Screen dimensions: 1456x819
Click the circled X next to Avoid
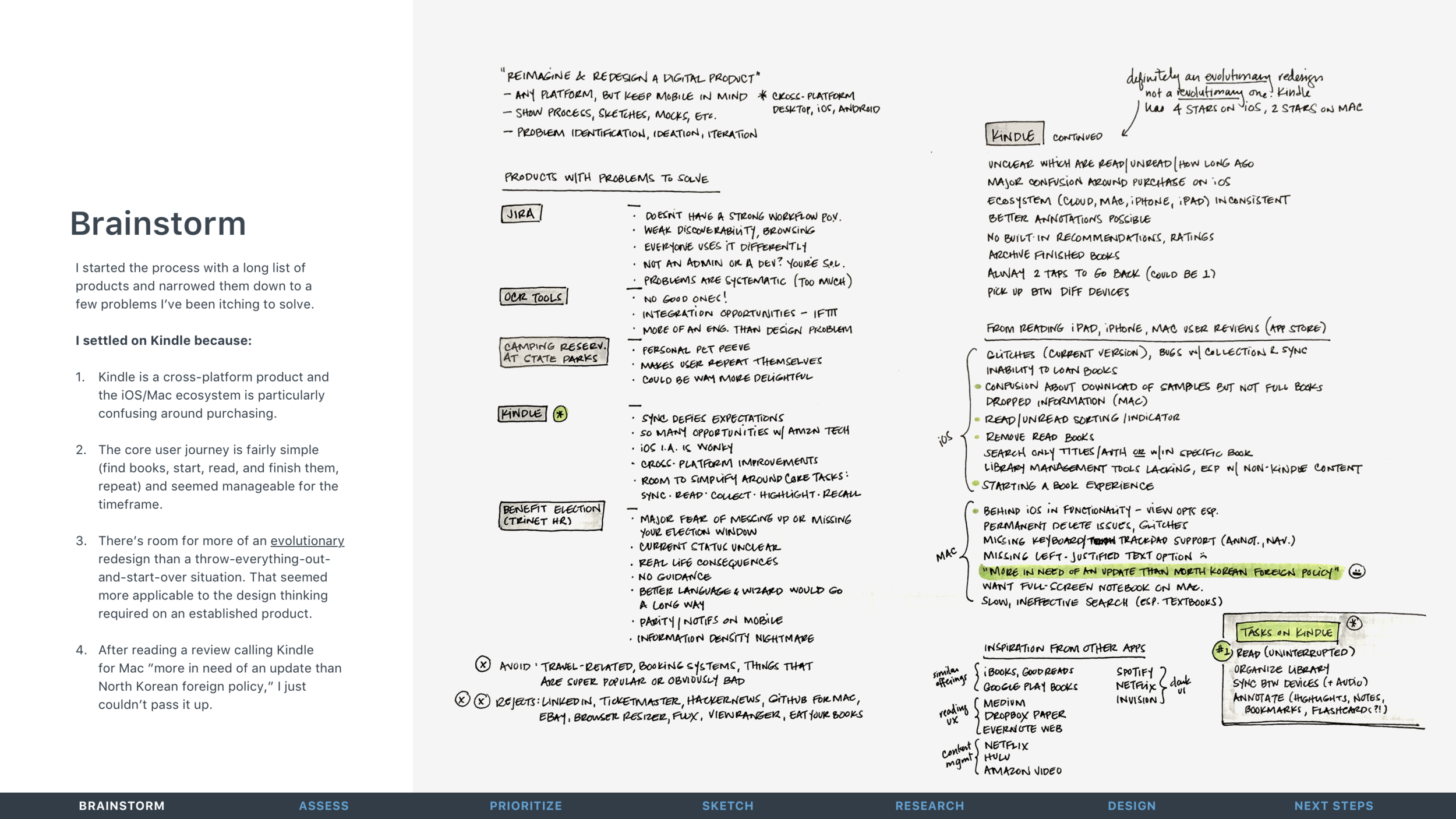[483, 664]
